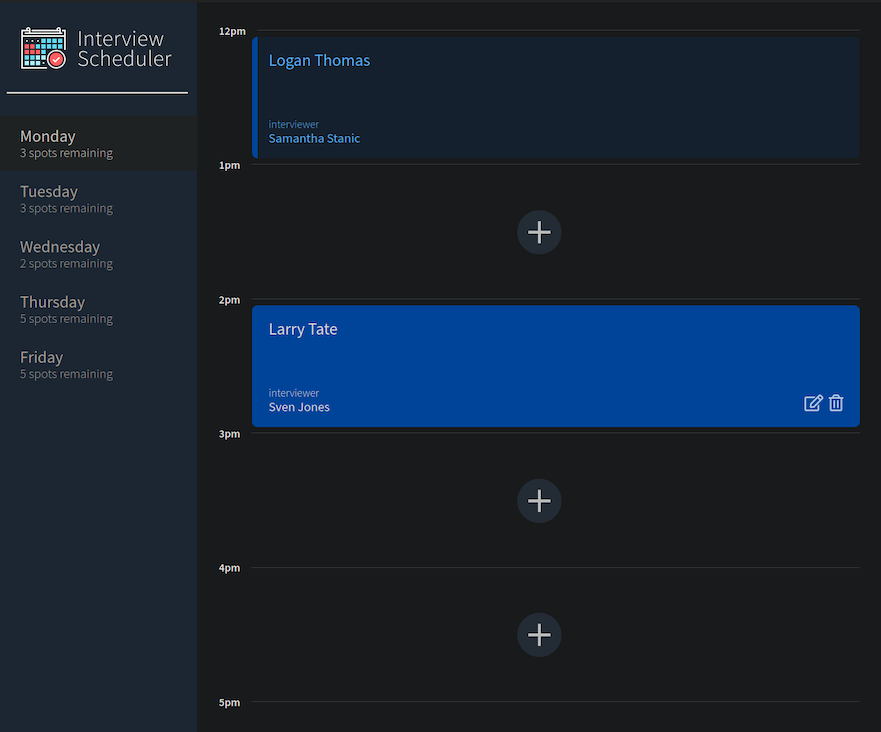Click the Interview Scheduler title text

click(124, 48)
